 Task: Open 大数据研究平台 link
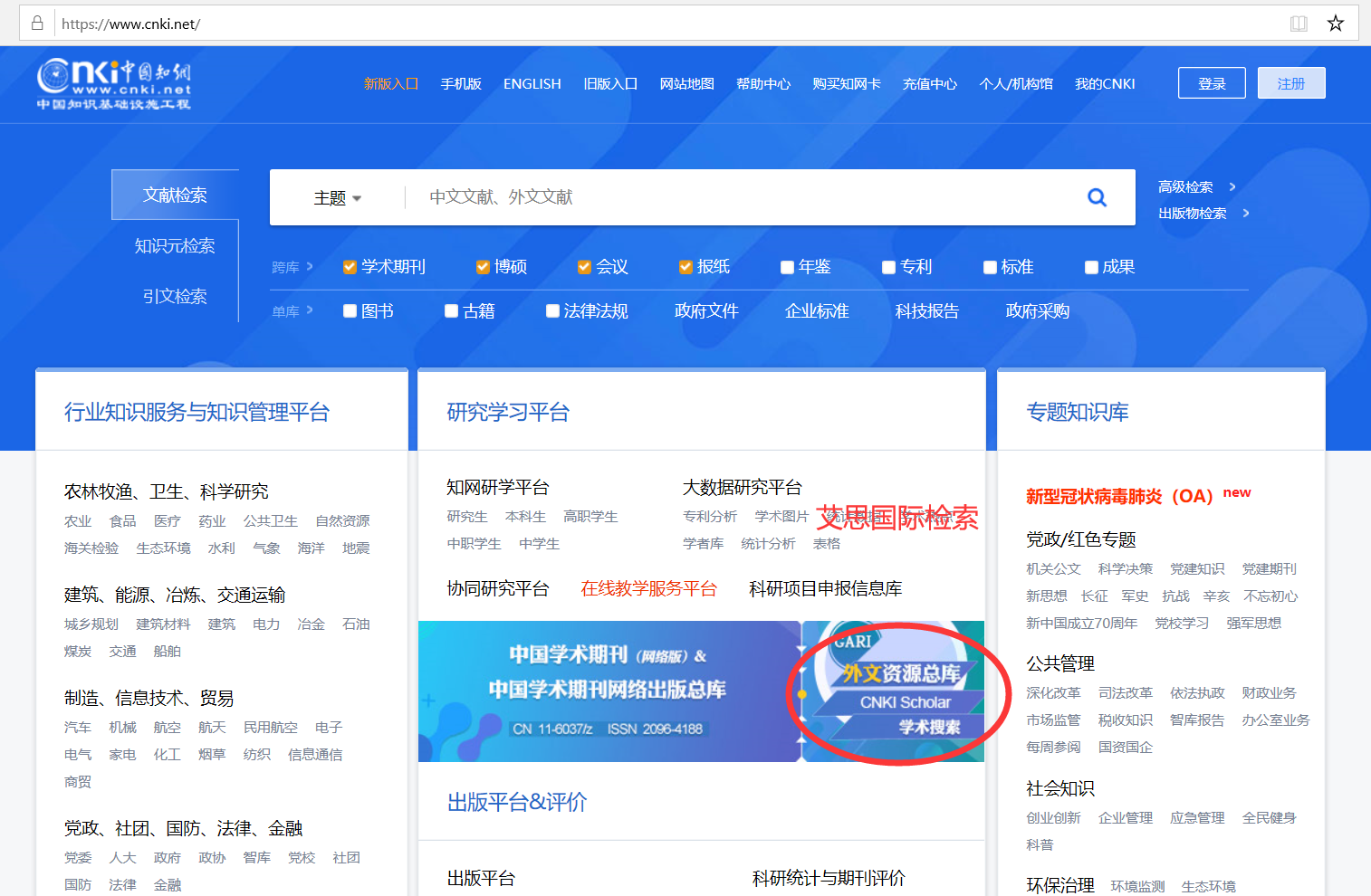743,488
